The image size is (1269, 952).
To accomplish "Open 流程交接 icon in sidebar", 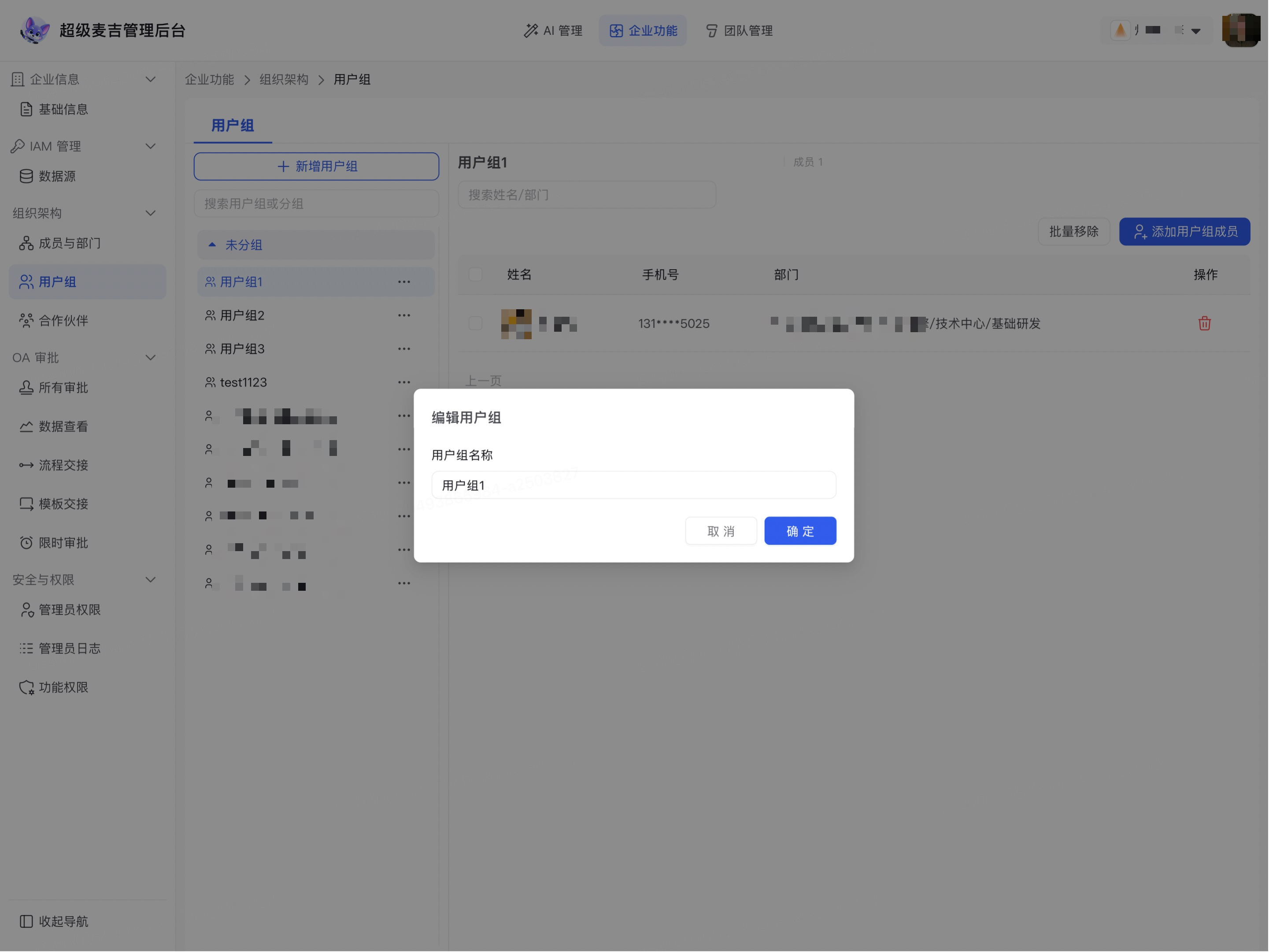I will 26,465.
